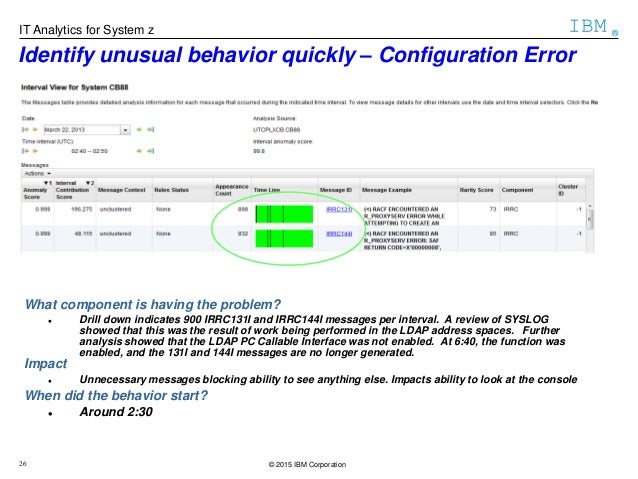Viewport: 638px width, 479px height.
Task: Select contribution score 186.275 cell
Action: coord(81,209)
